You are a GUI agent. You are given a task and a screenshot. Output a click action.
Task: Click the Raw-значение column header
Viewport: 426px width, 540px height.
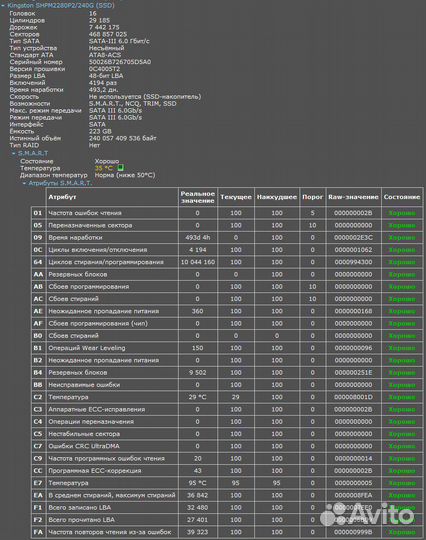(x=353, y=197)
